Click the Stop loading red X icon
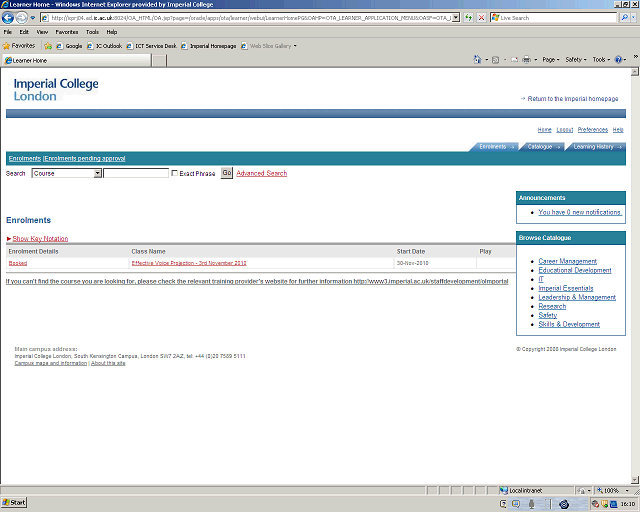The width and height of the screenshot is (640, 512). click(481, 18)
